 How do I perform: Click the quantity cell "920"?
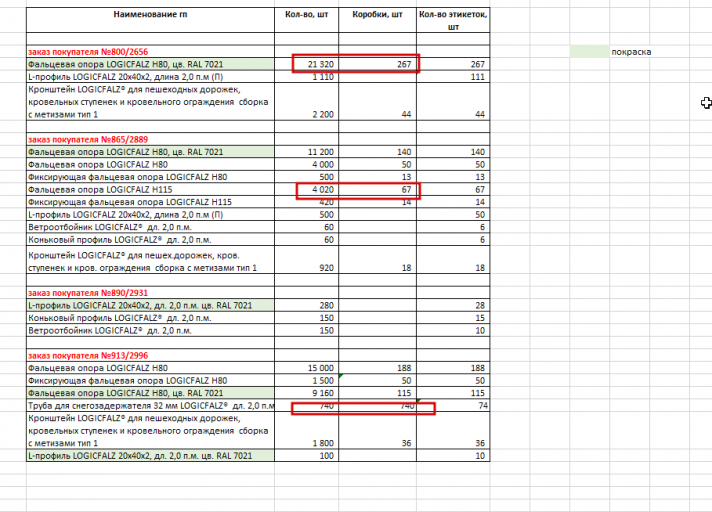click(307, 260)
